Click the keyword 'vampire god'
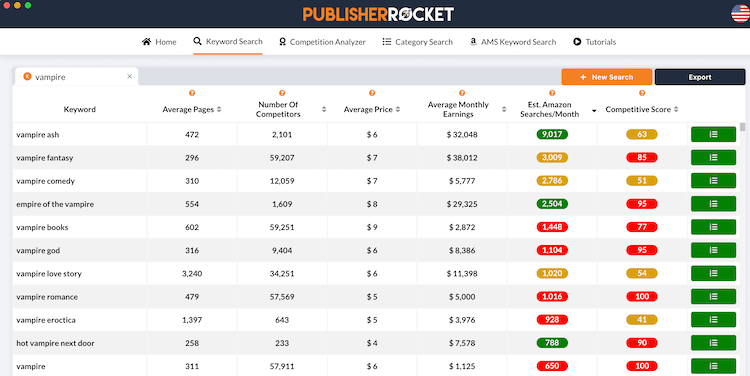The image size is (750, 376). tap(38, 250)
